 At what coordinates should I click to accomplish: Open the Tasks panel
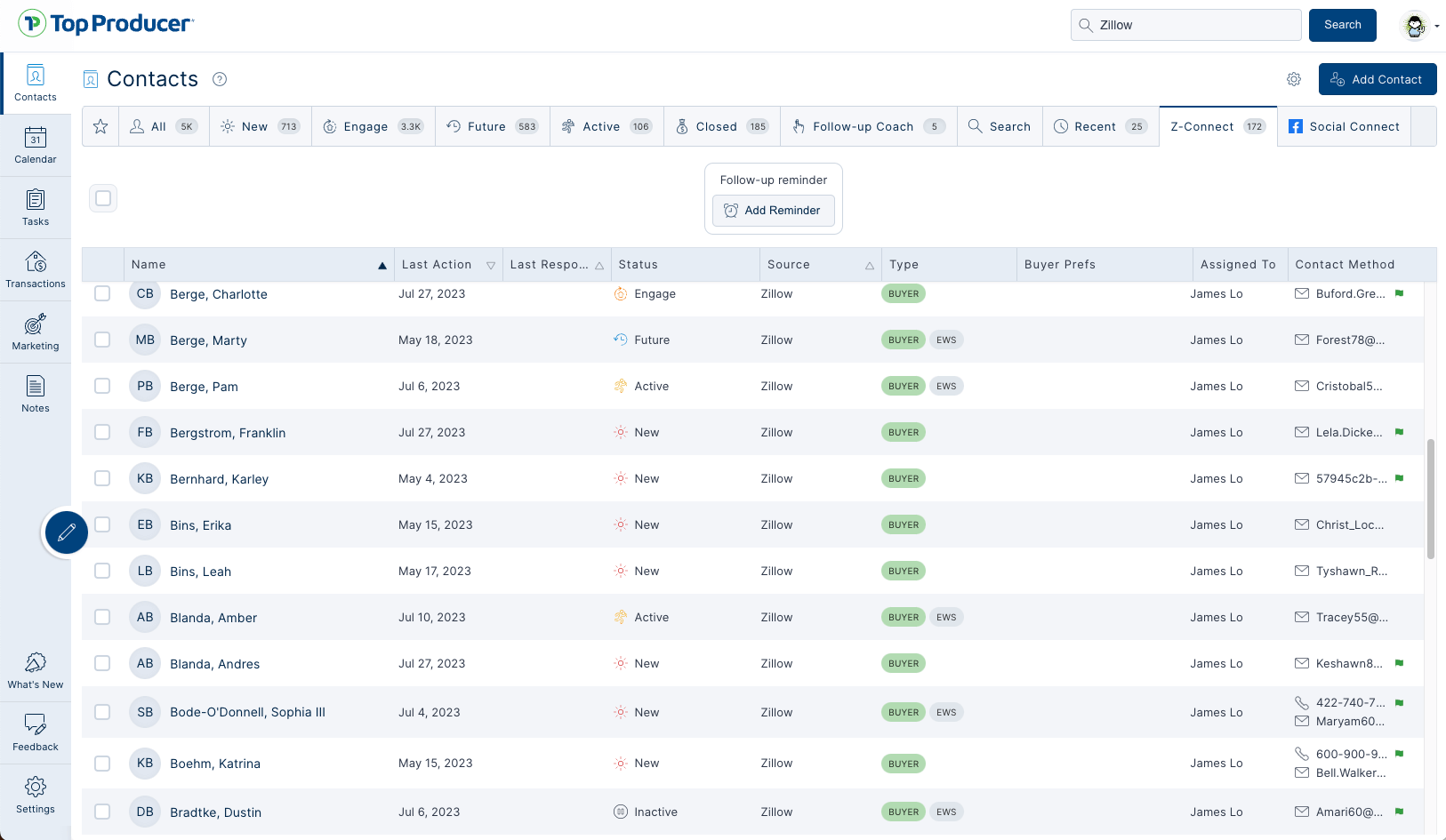click(35, 207)
